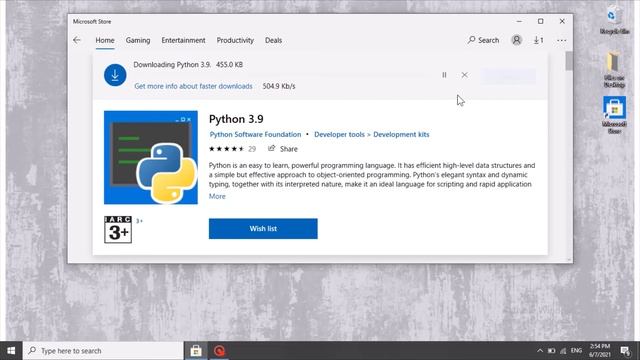Open Search in Microsoft Store
Viewport: 640px width, 360px height.
484,40
